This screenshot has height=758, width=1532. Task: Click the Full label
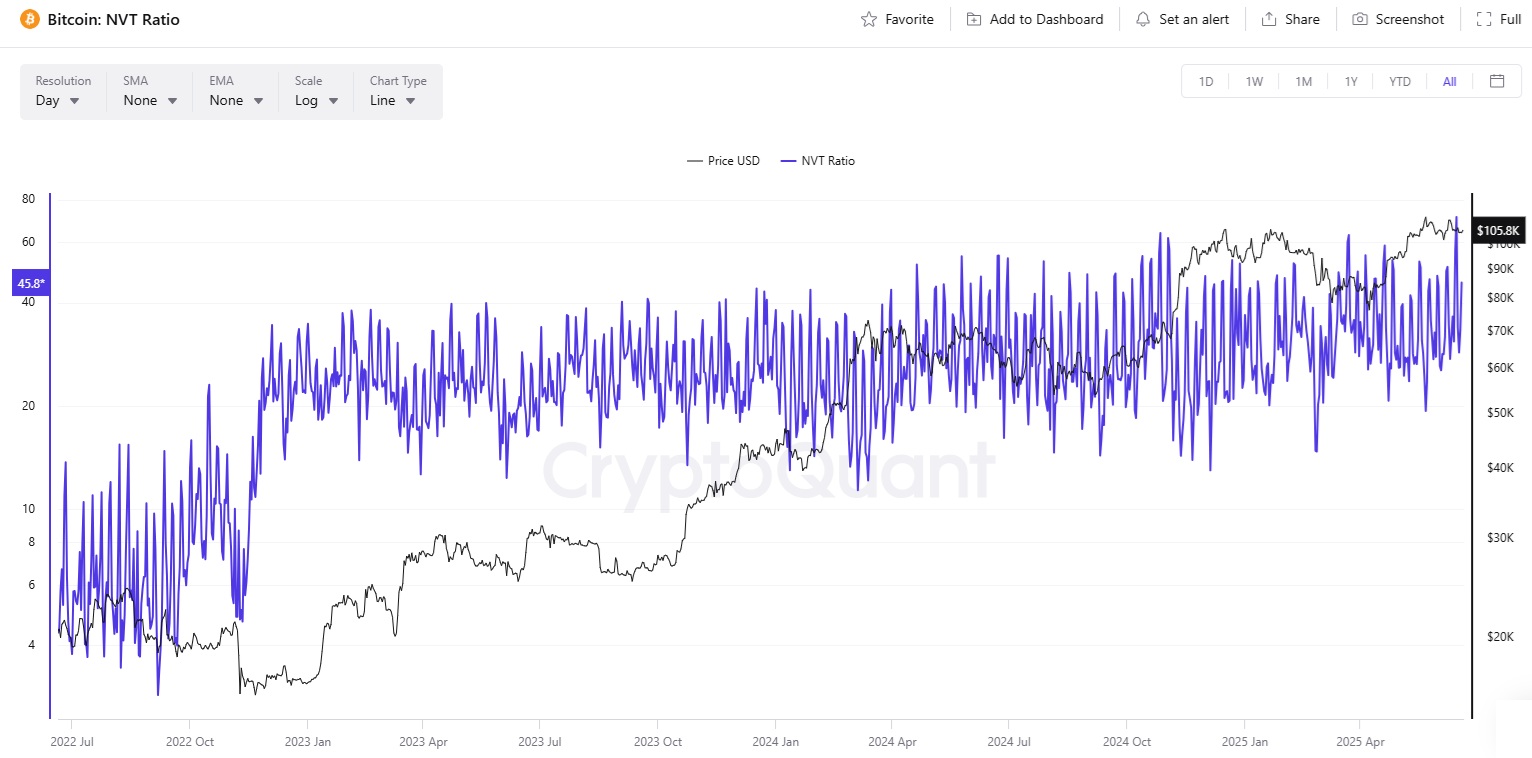[x=1511, y=19]
